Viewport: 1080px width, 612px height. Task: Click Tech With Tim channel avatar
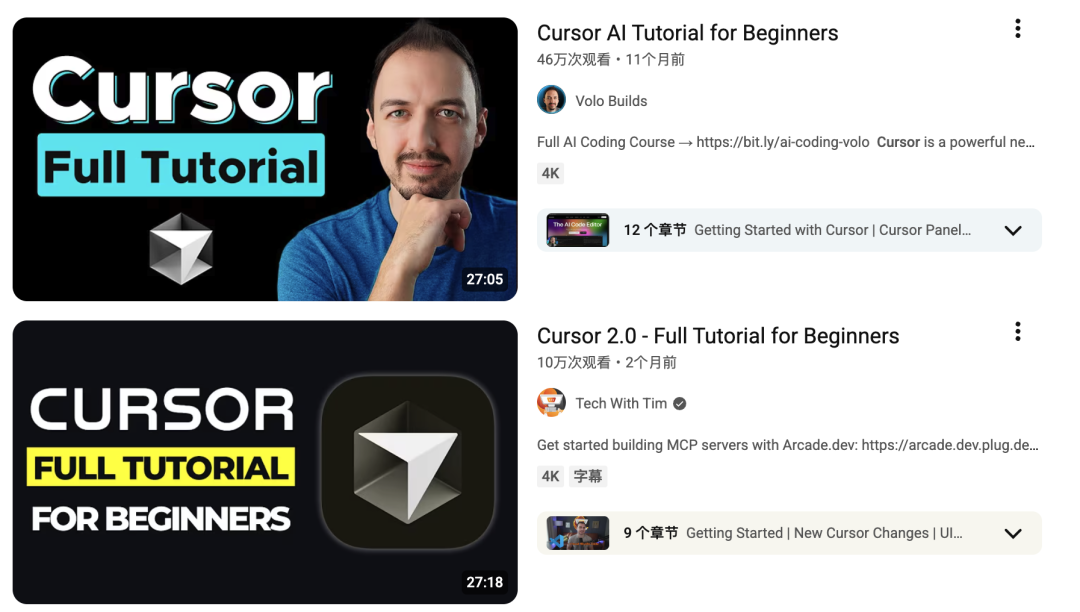[551, 403]
